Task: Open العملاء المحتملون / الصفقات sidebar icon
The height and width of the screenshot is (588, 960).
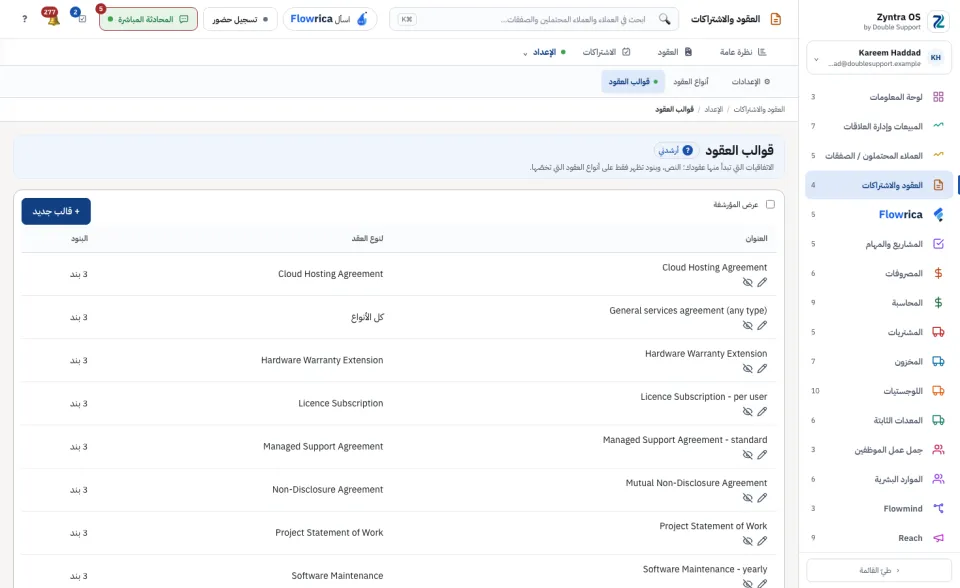Action: click(938, 156)
